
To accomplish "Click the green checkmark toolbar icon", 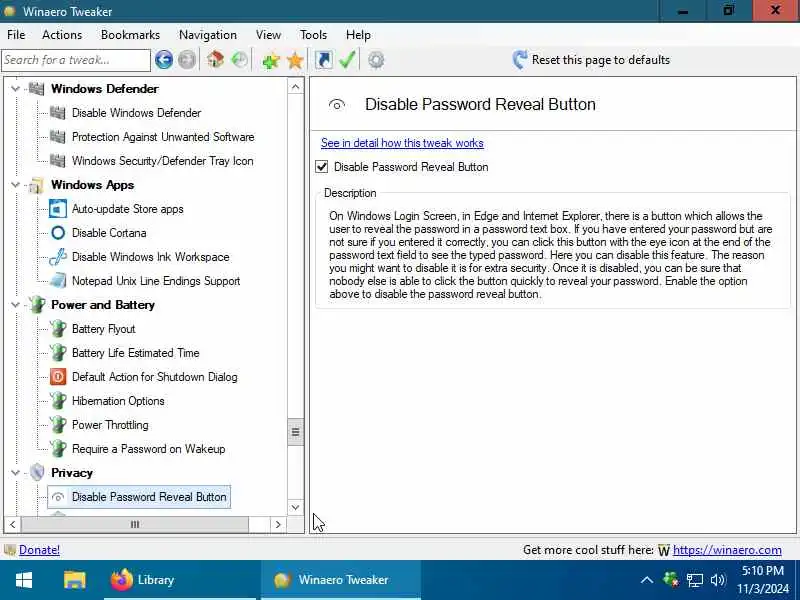I will [x=347, y=60].
